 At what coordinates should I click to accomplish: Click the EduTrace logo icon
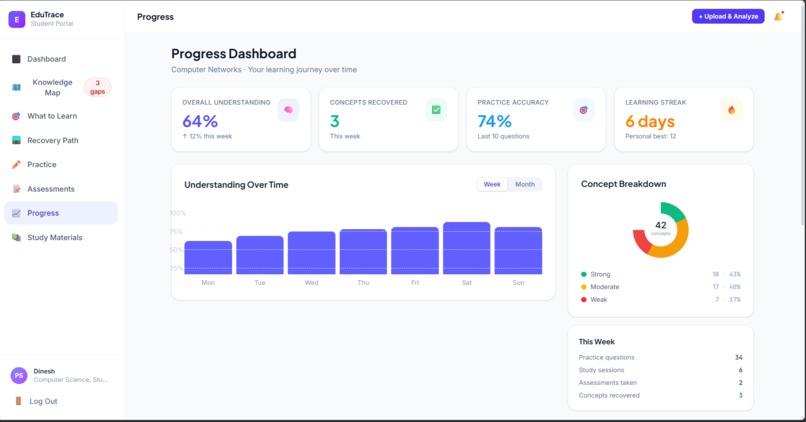16,19
